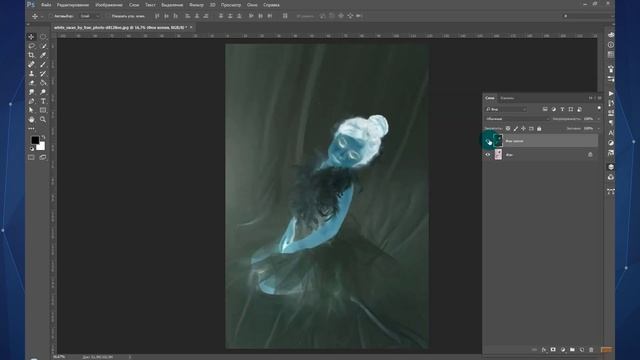Select the Smudge tool
The image size is (640, 360).
pyautogui.click(x=31, y=92)
